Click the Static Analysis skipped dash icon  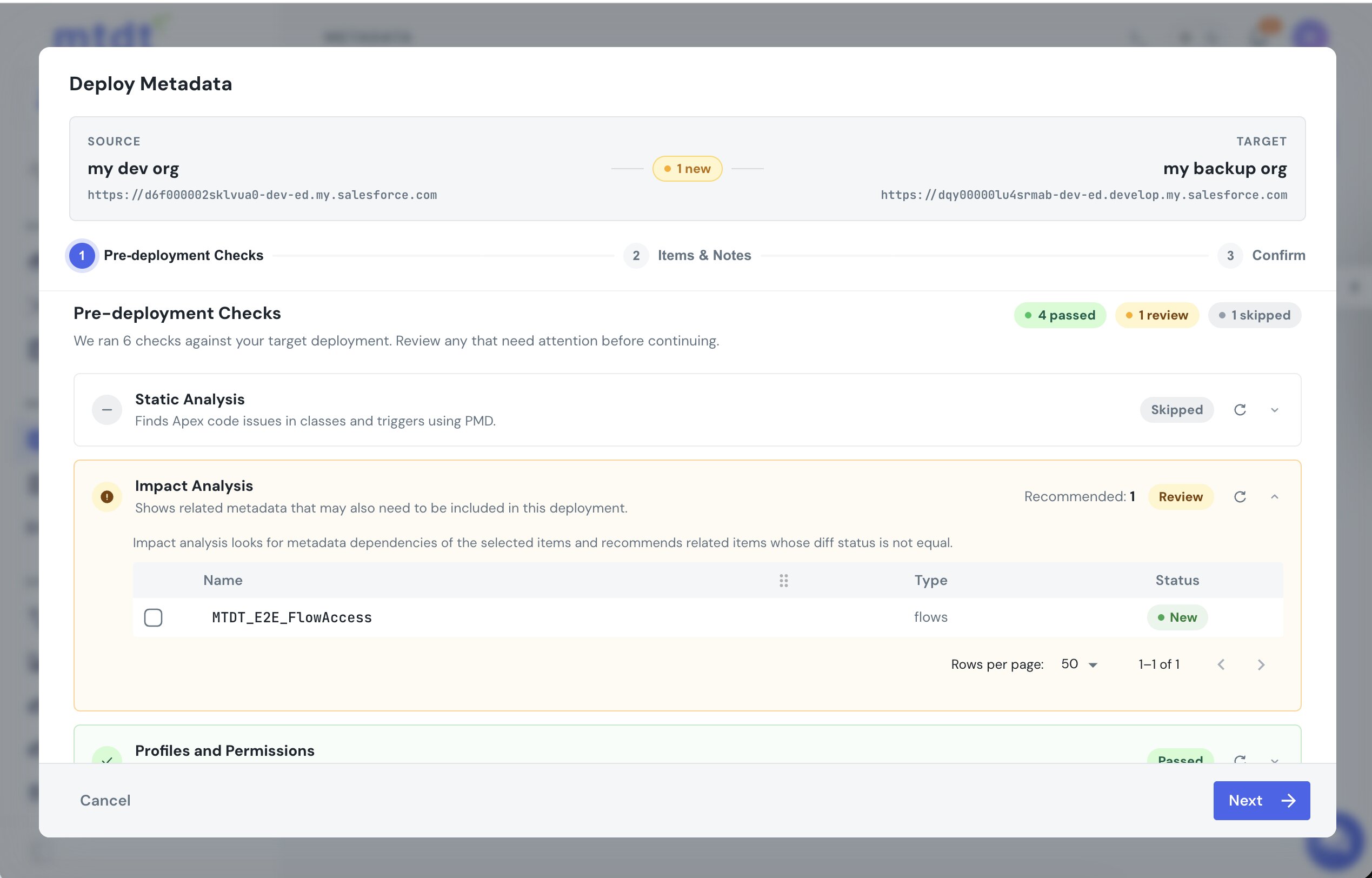106,410
